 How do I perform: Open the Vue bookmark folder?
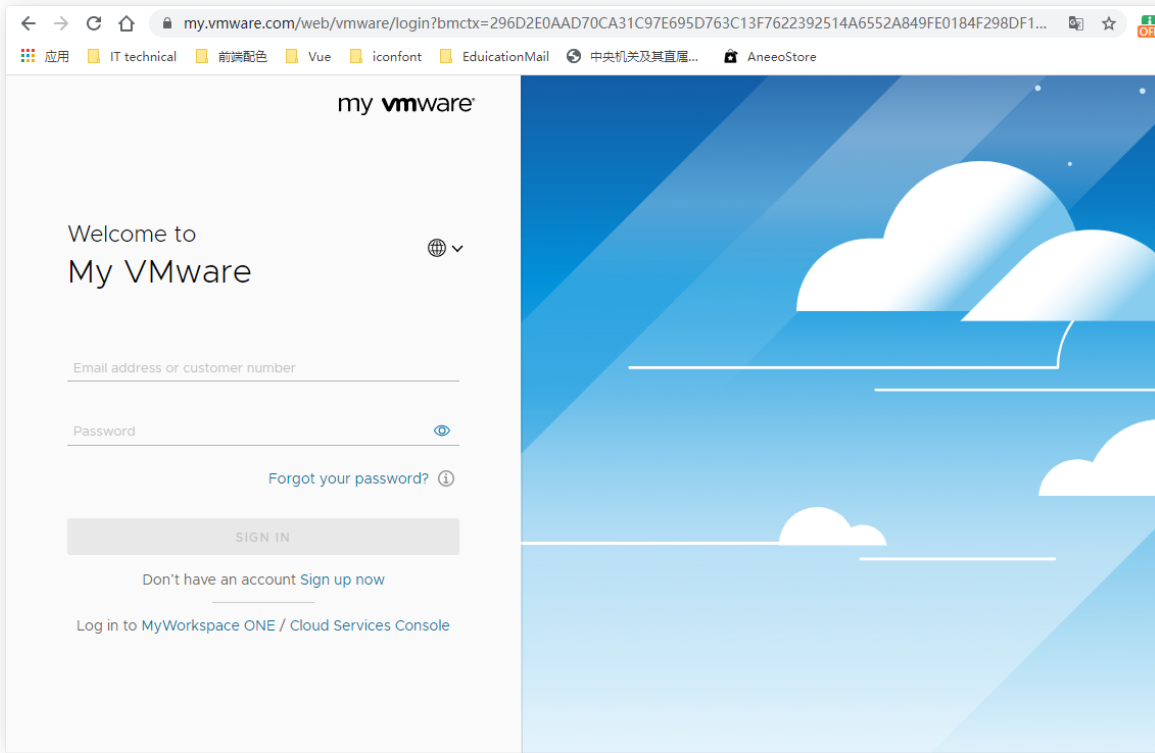click(309, 56)
